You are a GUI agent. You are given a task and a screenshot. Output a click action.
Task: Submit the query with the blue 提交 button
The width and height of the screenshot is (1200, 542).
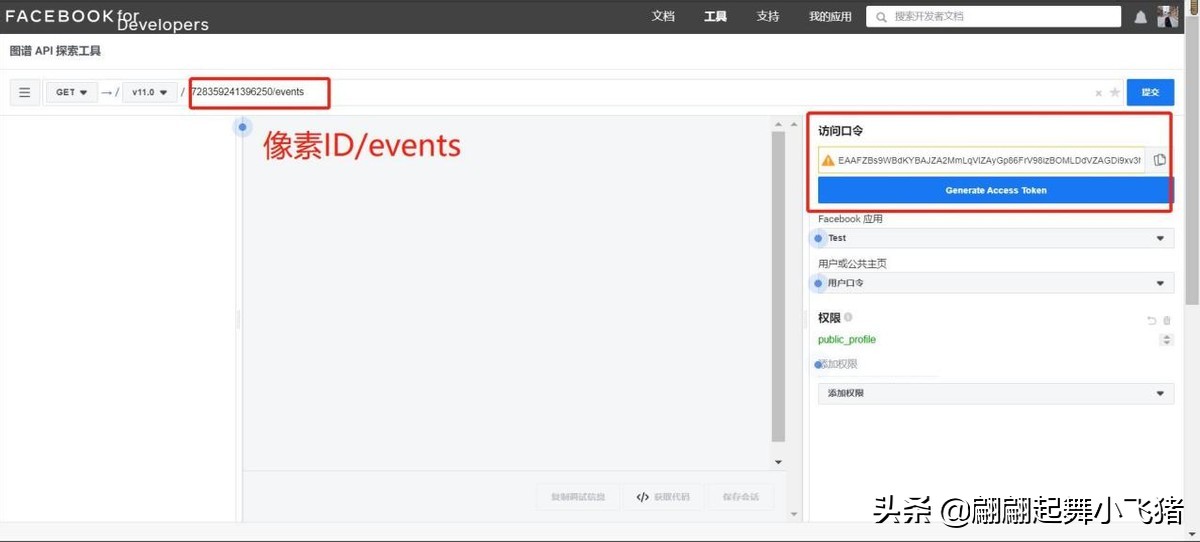1150,92
